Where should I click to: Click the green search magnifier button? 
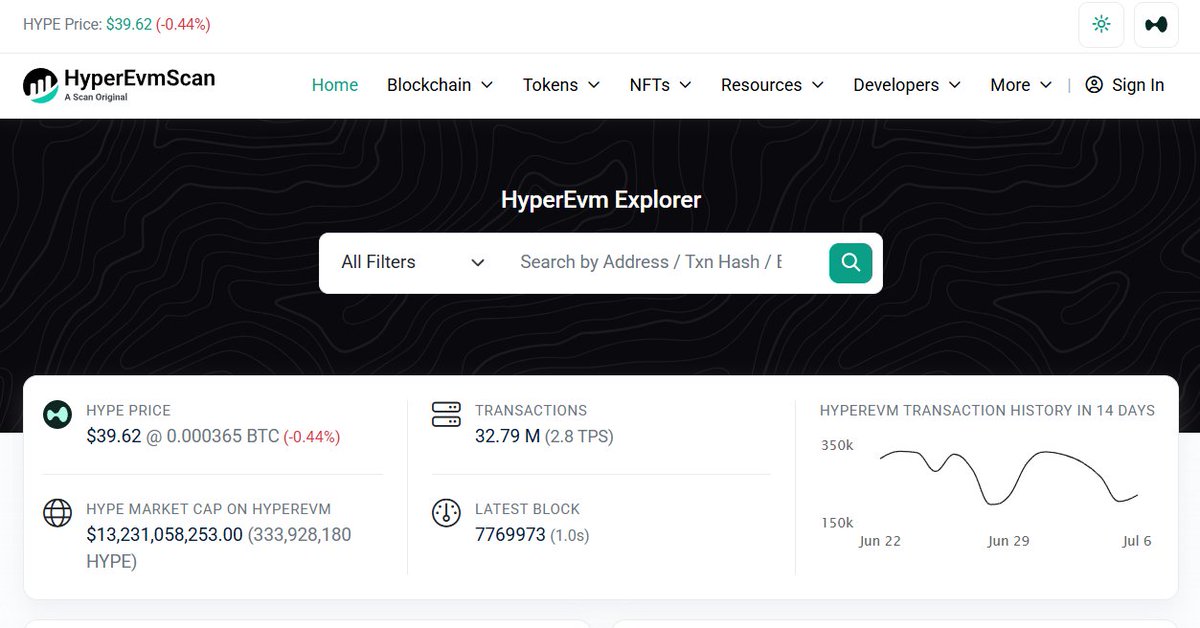coord(851,262)
